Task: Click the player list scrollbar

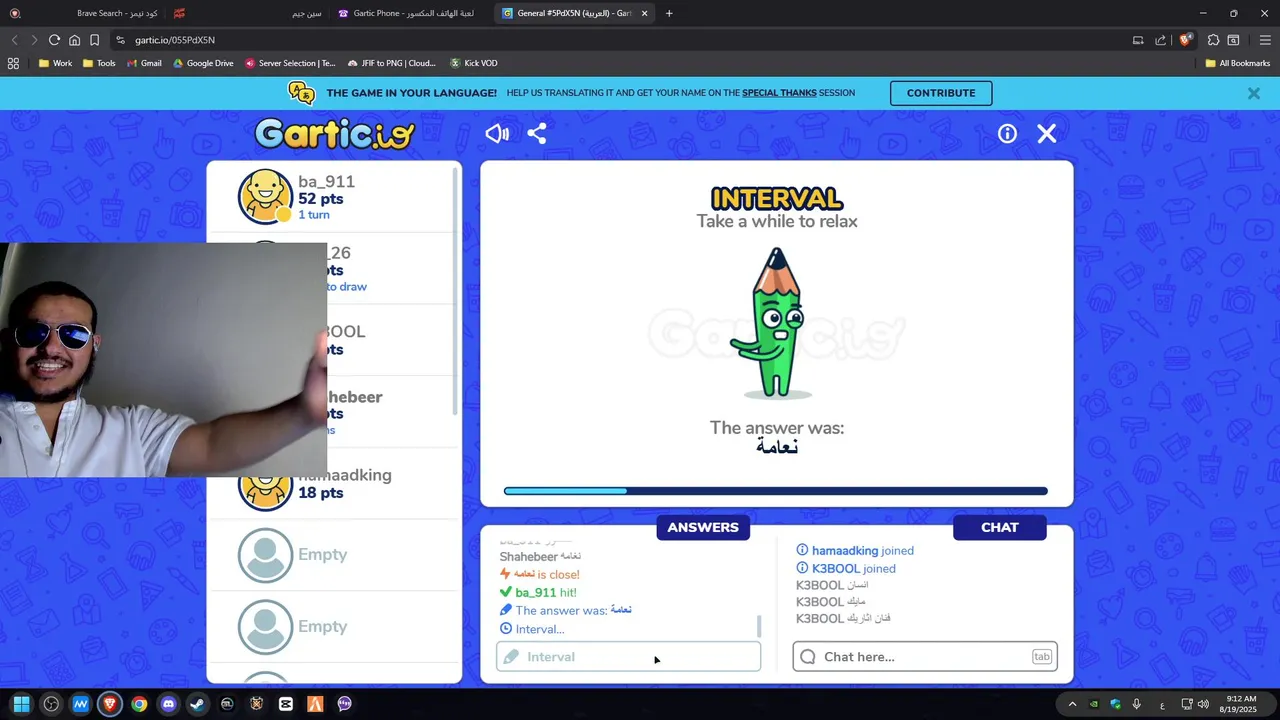Action: tap(456, 290)
